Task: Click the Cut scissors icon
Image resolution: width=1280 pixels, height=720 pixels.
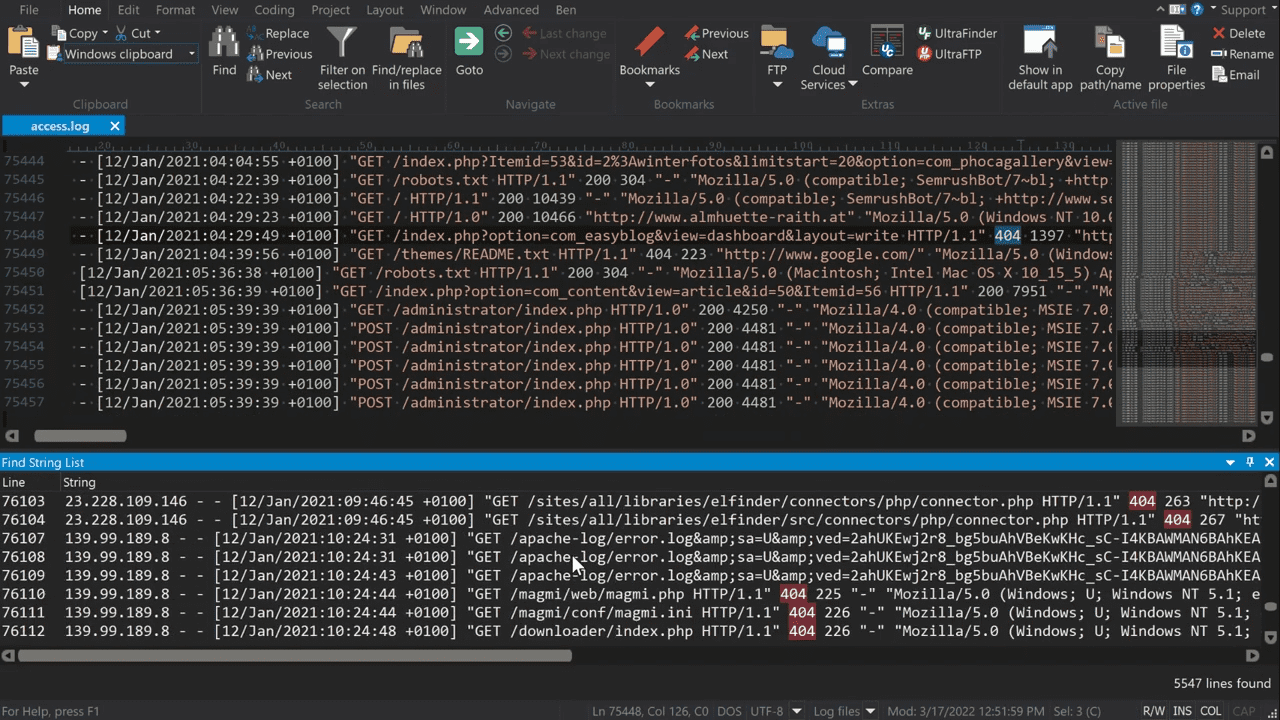Action: (x=120, y=33)
